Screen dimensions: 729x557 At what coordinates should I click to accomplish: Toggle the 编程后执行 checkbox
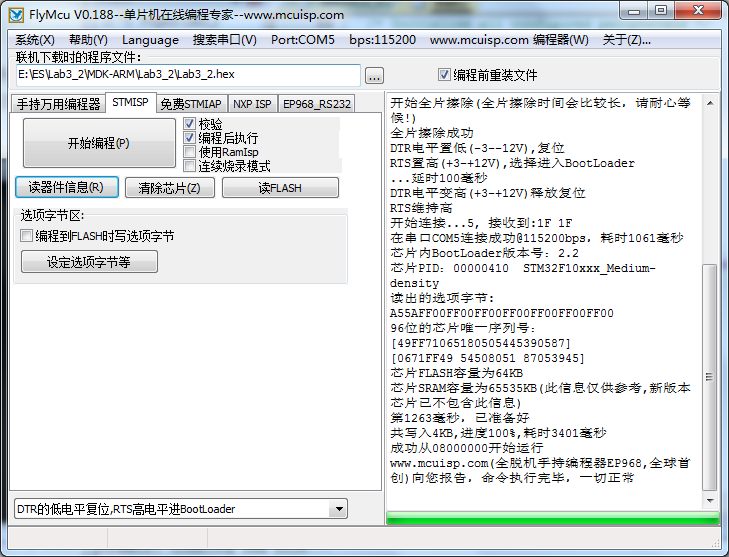189,138
